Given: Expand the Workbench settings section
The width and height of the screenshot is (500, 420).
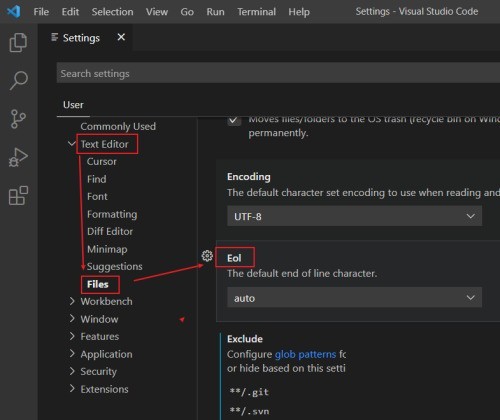Looking at the screenshot, I should point(72,301).
